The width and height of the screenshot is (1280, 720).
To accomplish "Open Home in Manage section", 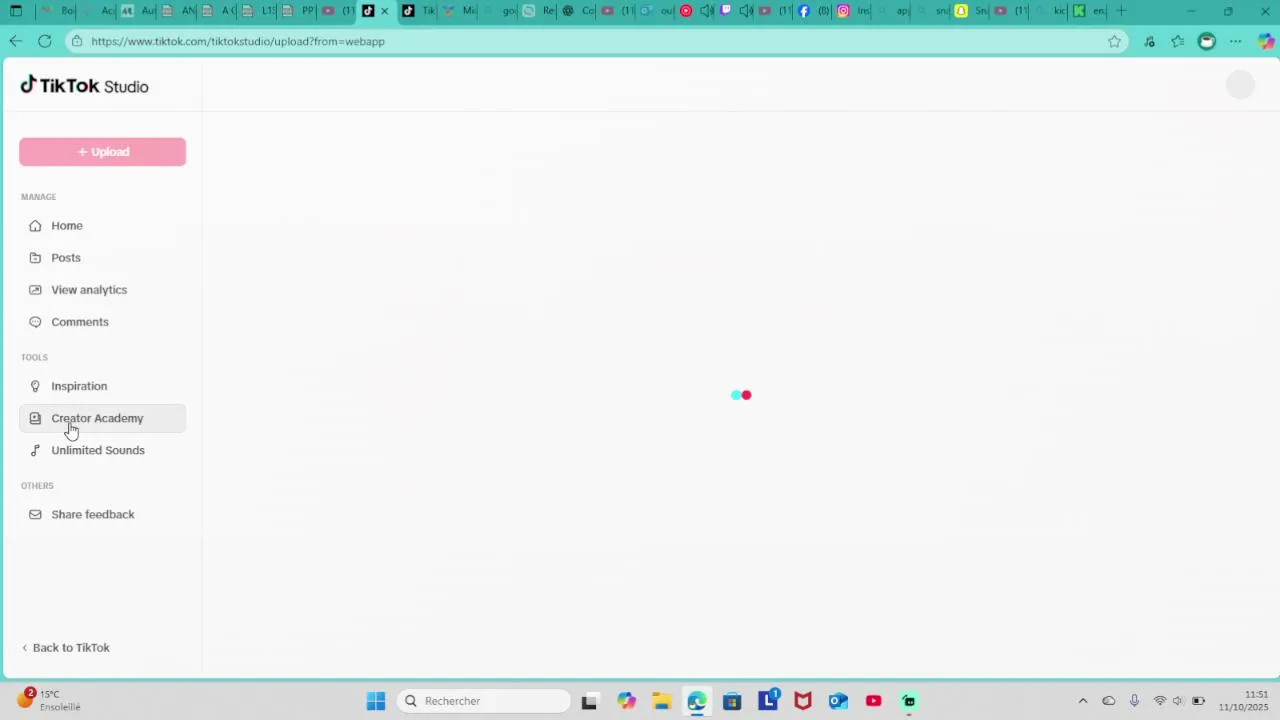I will pyautogui.click(x=102, y=226).
